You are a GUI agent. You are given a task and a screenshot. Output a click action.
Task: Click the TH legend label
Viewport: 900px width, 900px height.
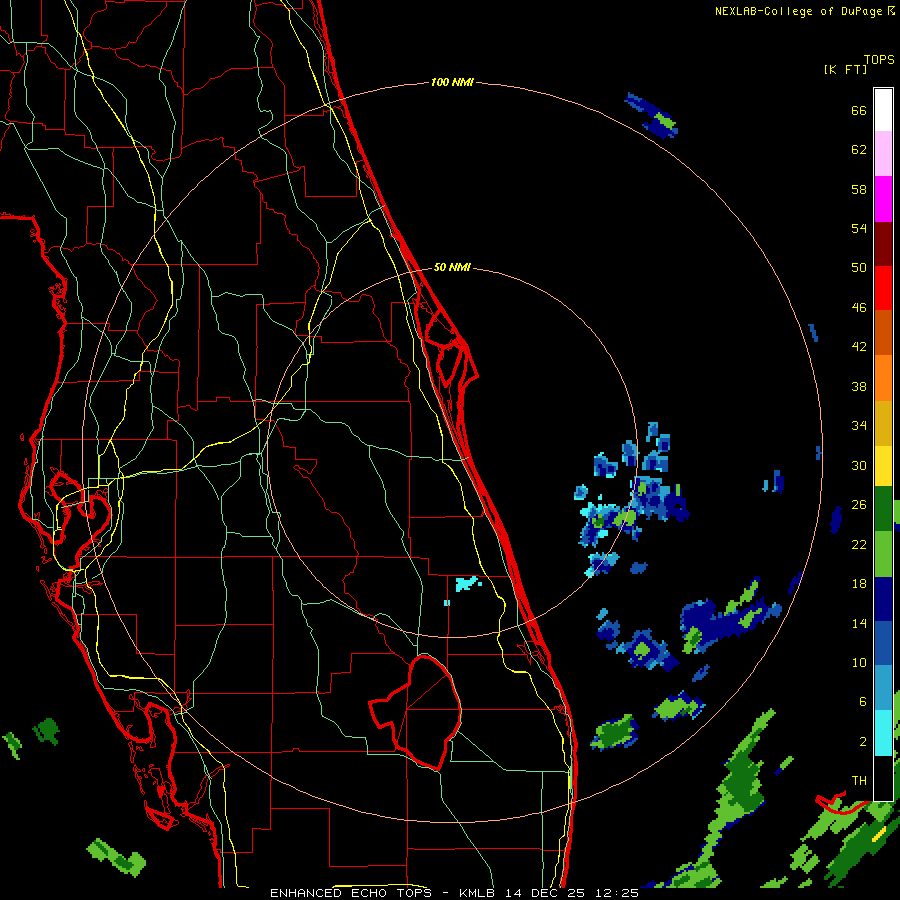(x=859, y=781)
